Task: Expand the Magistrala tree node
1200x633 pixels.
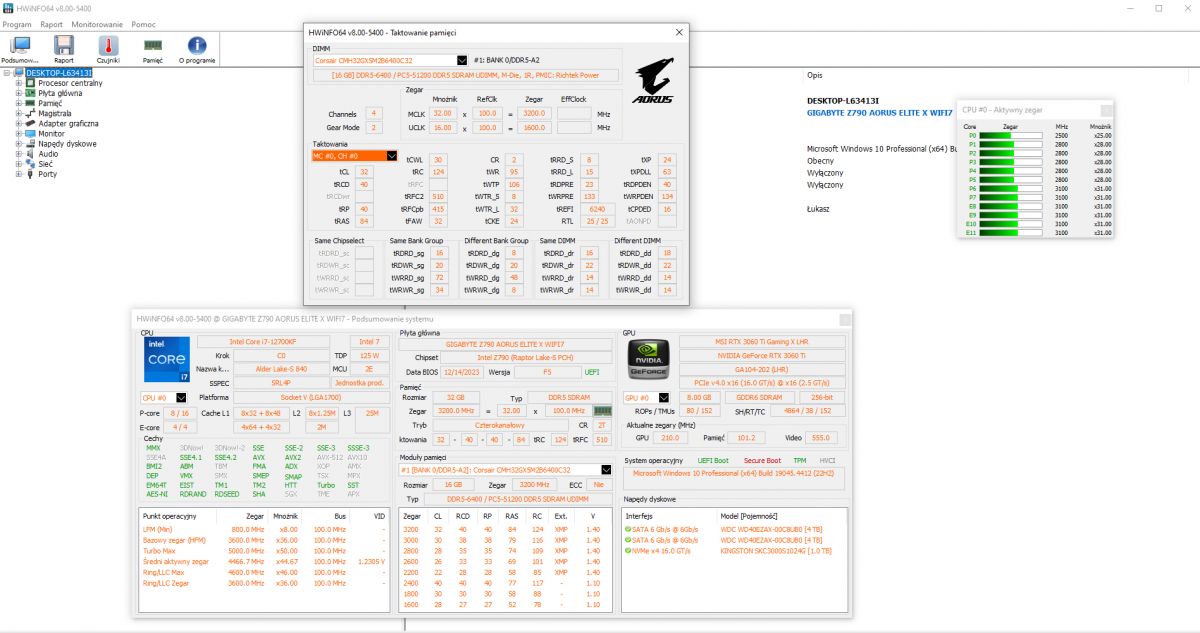Action: [x=18, y=113]
